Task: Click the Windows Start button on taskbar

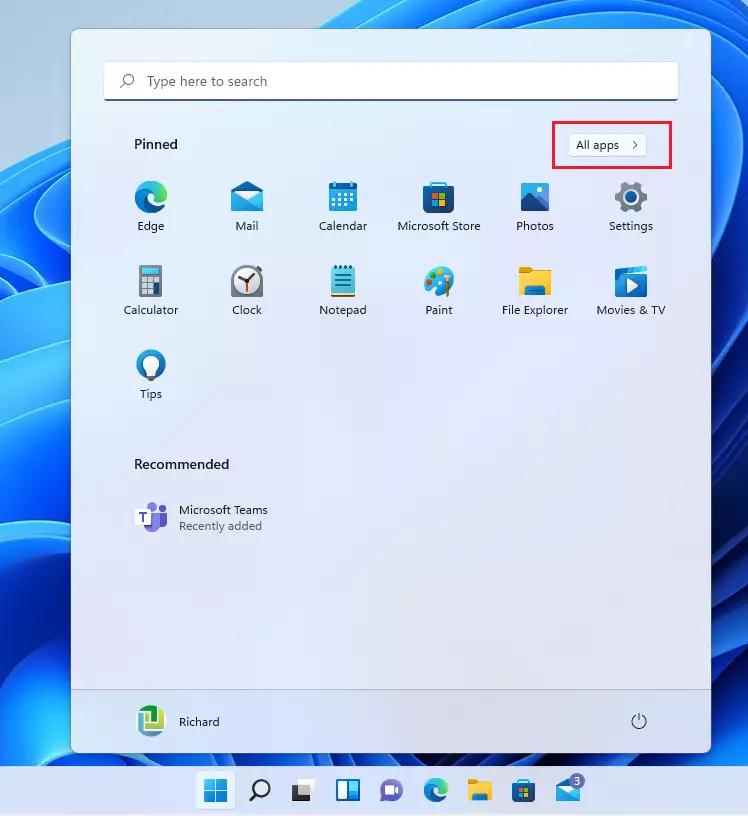Action: [215, 790]
